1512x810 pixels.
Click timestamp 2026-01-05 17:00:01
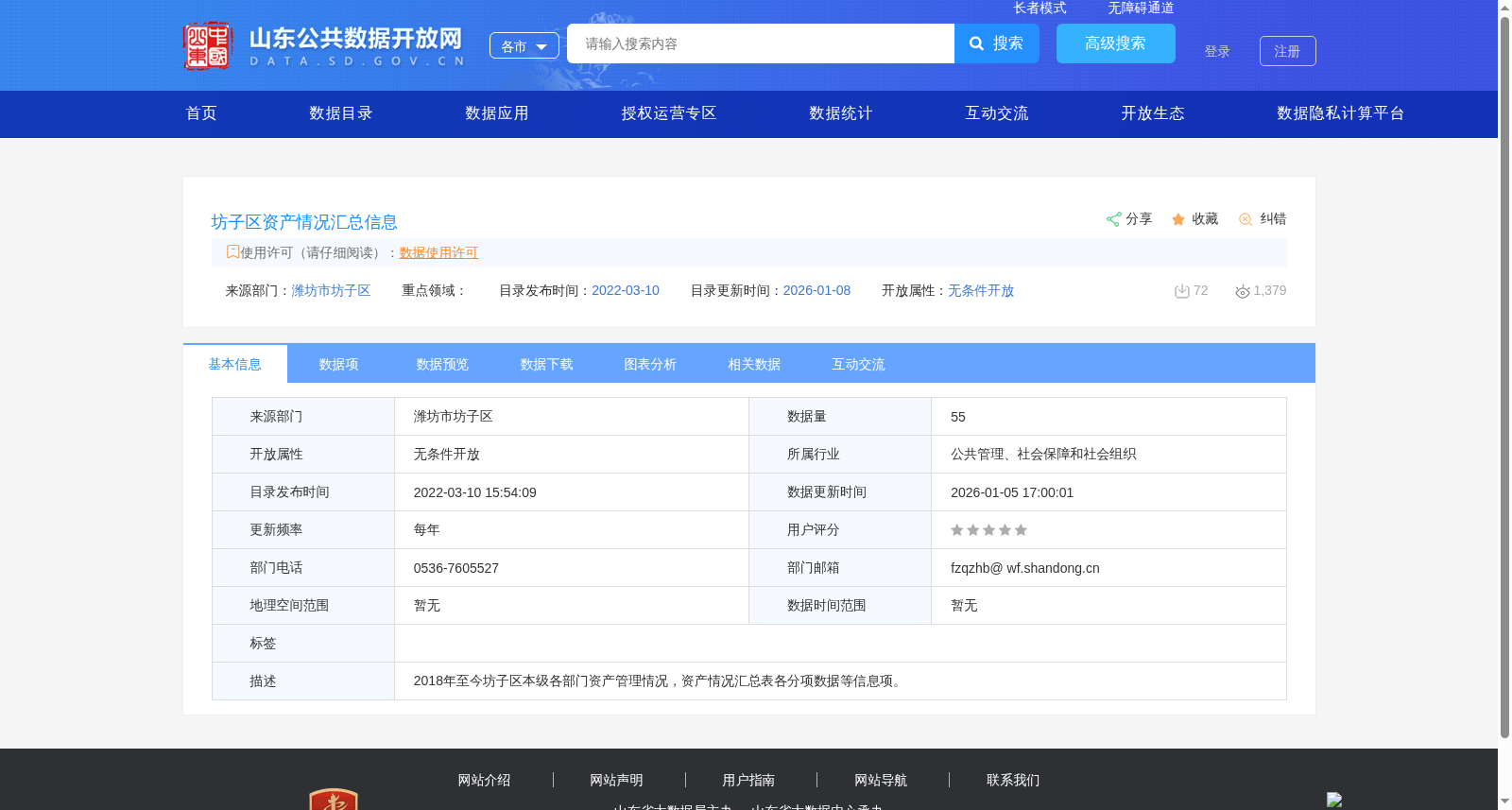(1012, 492)
